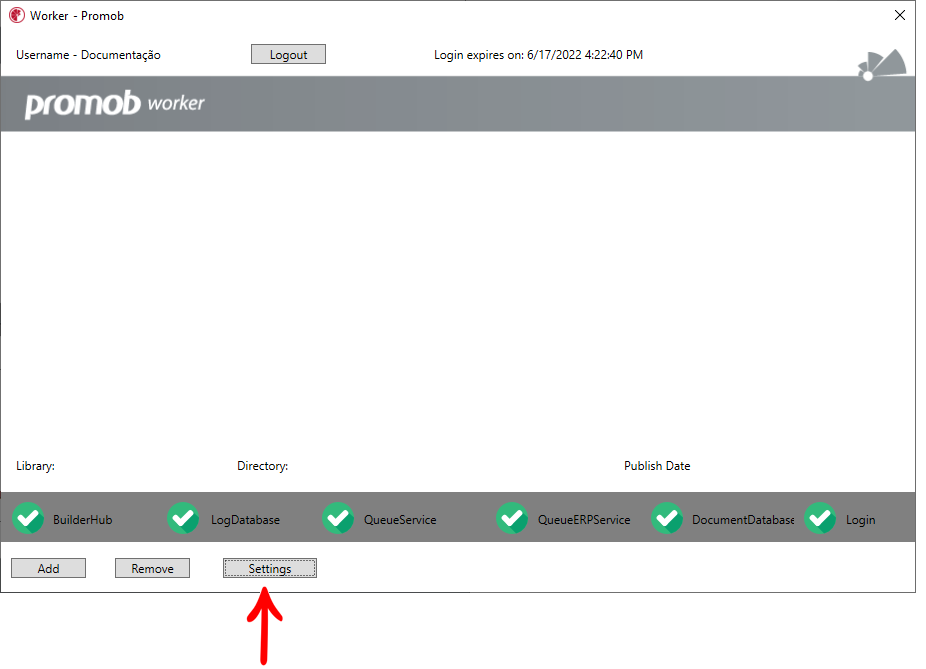Click the Remove button
The image size is (926, 669).
152,568
